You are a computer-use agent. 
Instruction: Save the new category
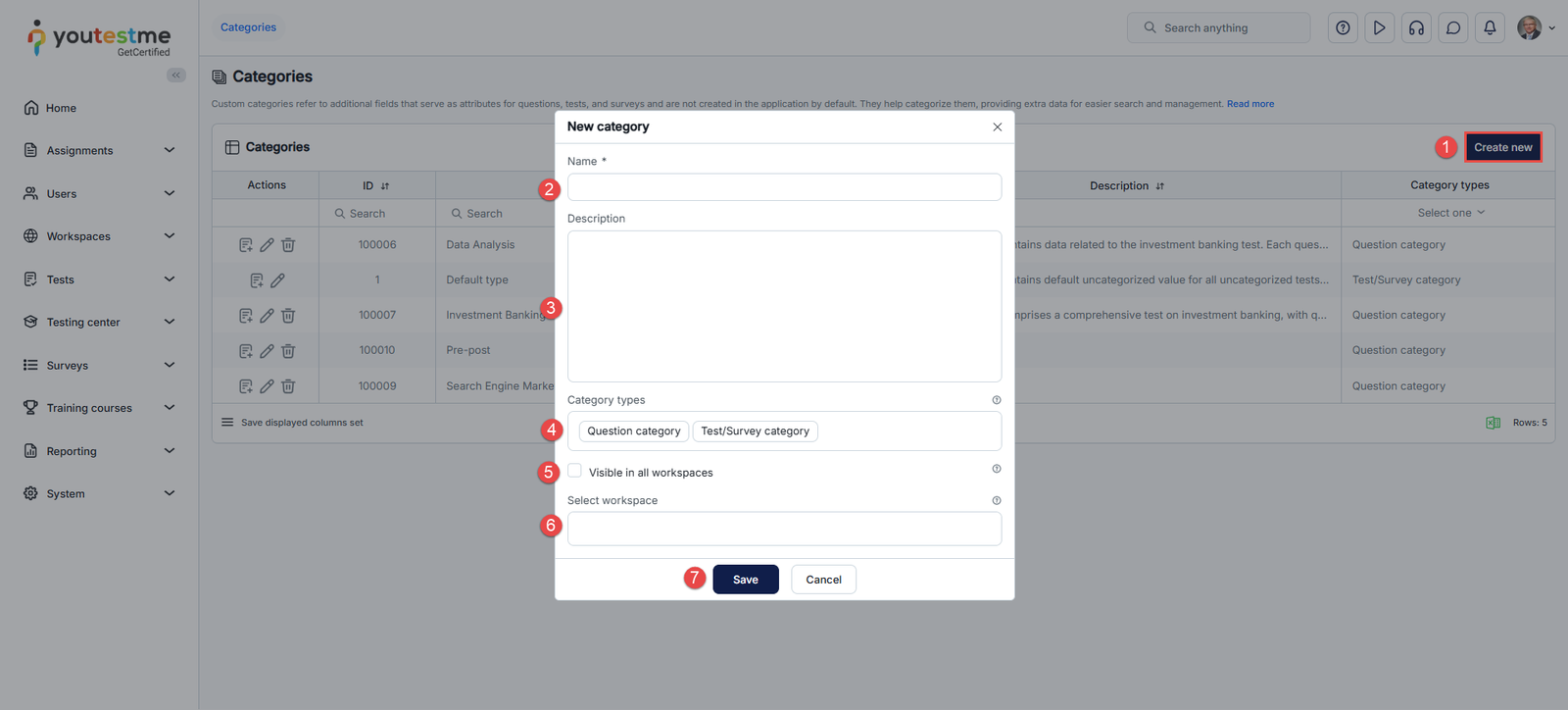coord(745,580)
